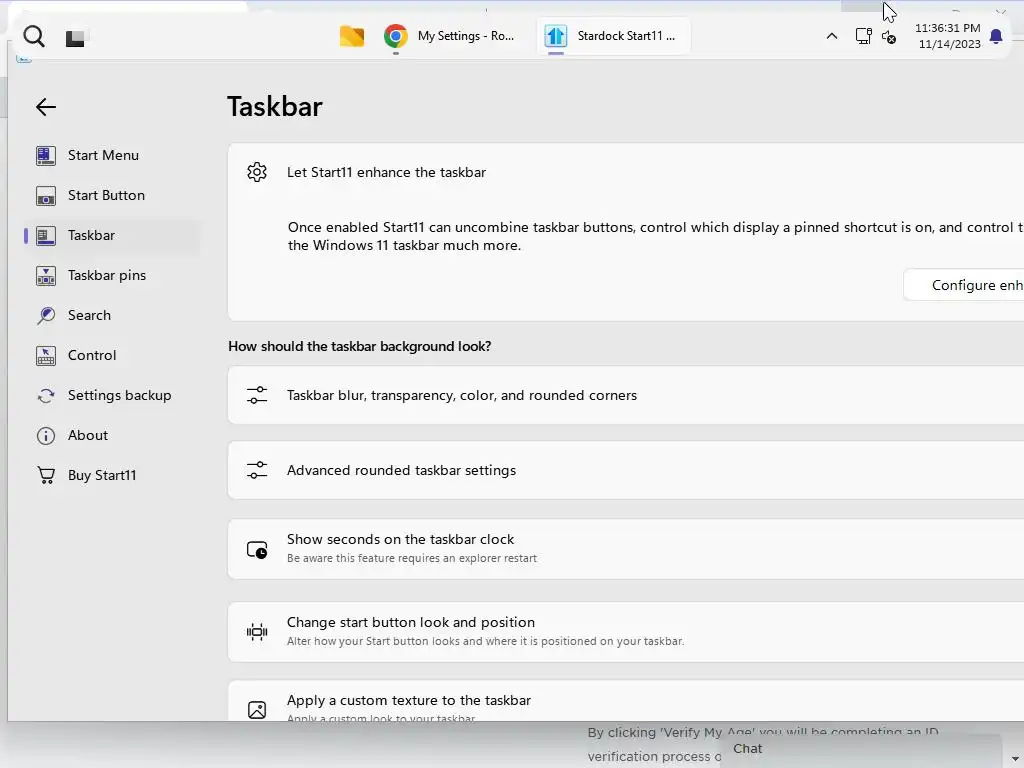This screenshot has width=1024, height=768.
Task: Click slider icon for Taskbar blur row
Action: (257, 395)
